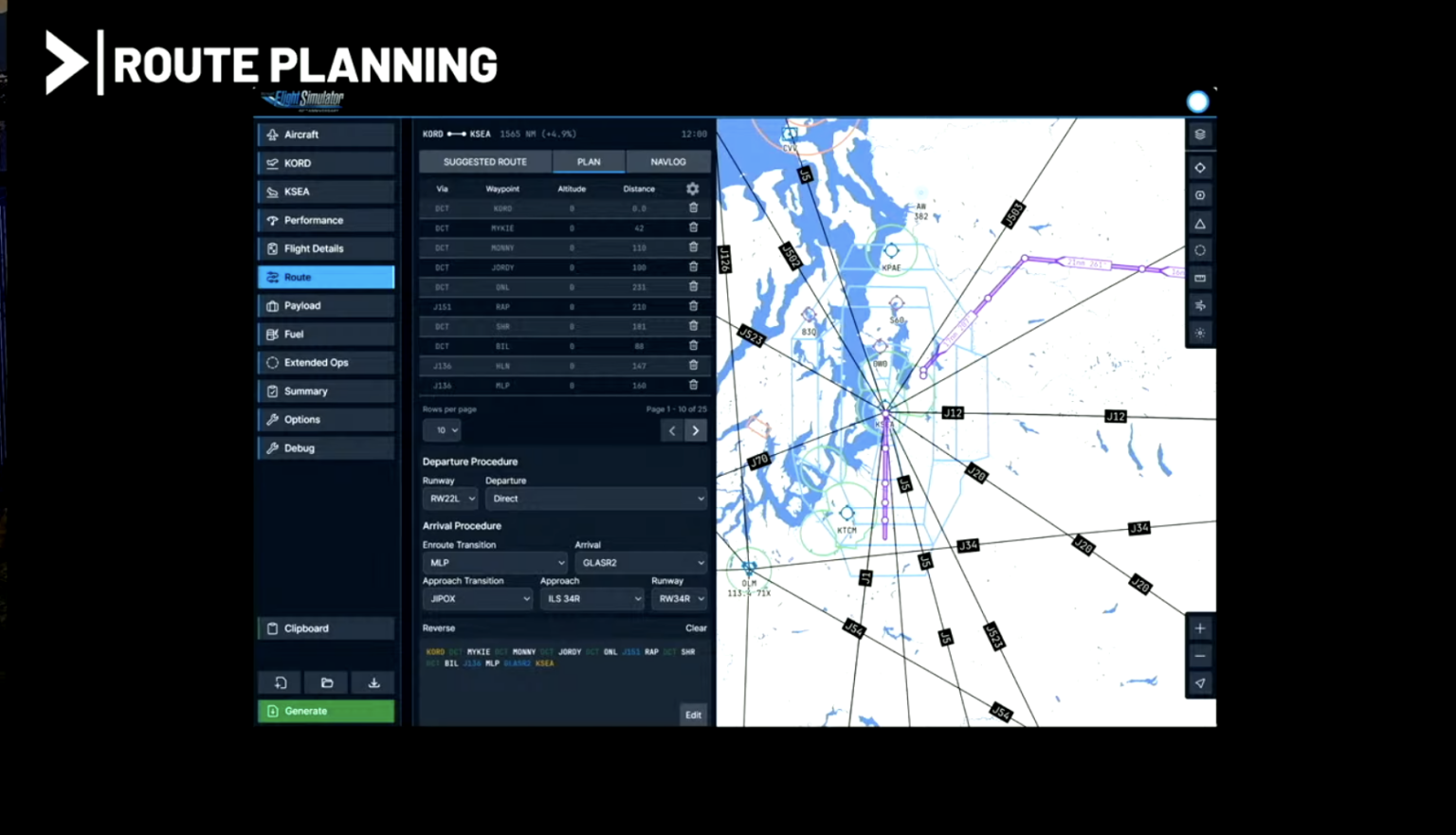
Task: Create a new flight plan
Action: point(281,682)
